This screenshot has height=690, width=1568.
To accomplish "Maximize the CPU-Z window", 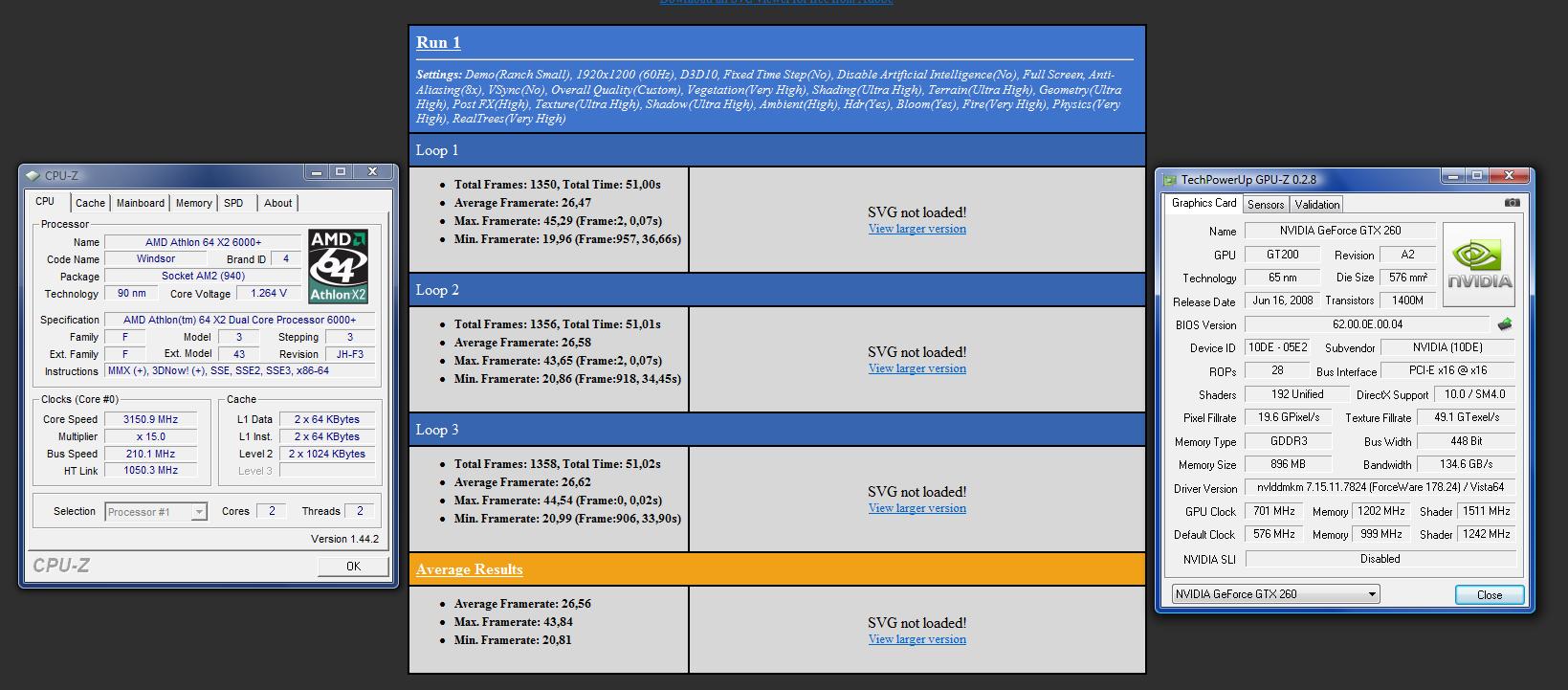I will coord(340,172).
